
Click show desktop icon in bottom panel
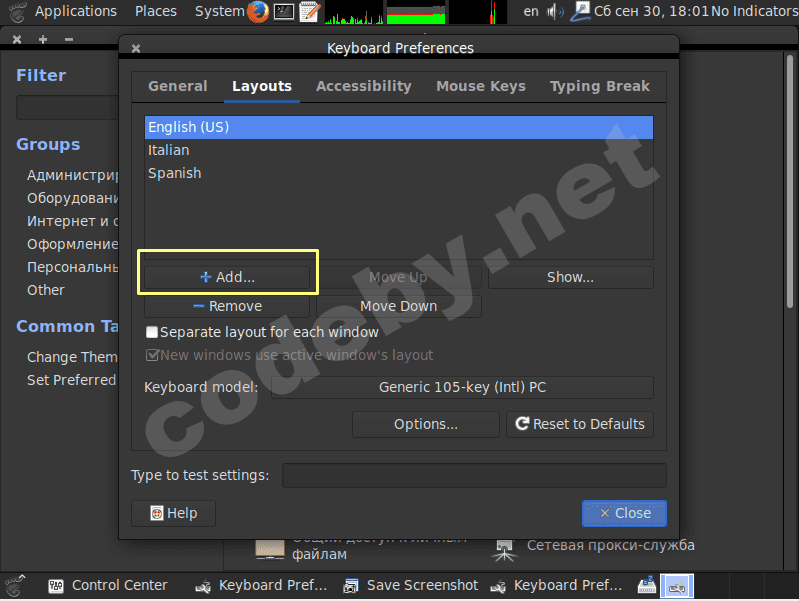(15, 585)
